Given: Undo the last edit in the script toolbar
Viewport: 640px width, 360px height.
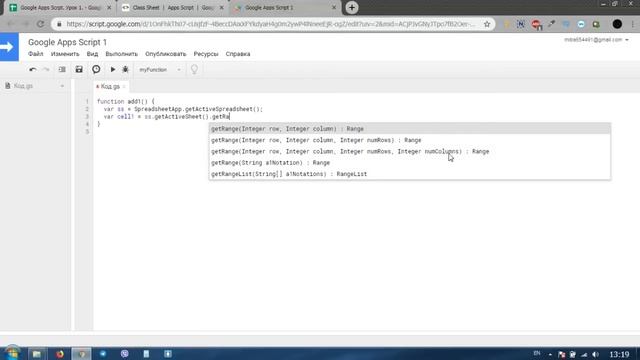Looking at the screenshot, I should (33, 70).
